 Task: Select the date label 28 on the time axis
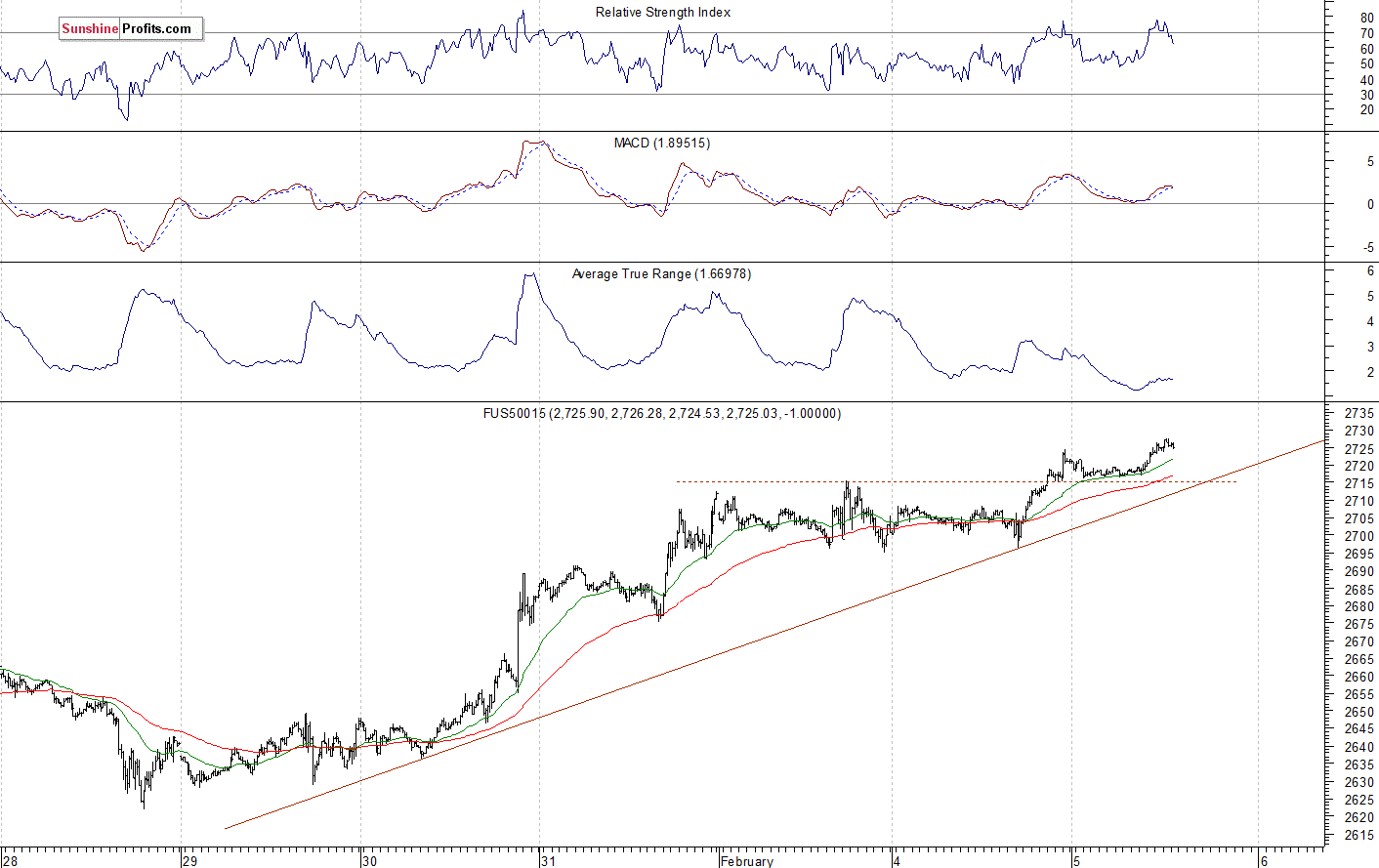point(10,861)
